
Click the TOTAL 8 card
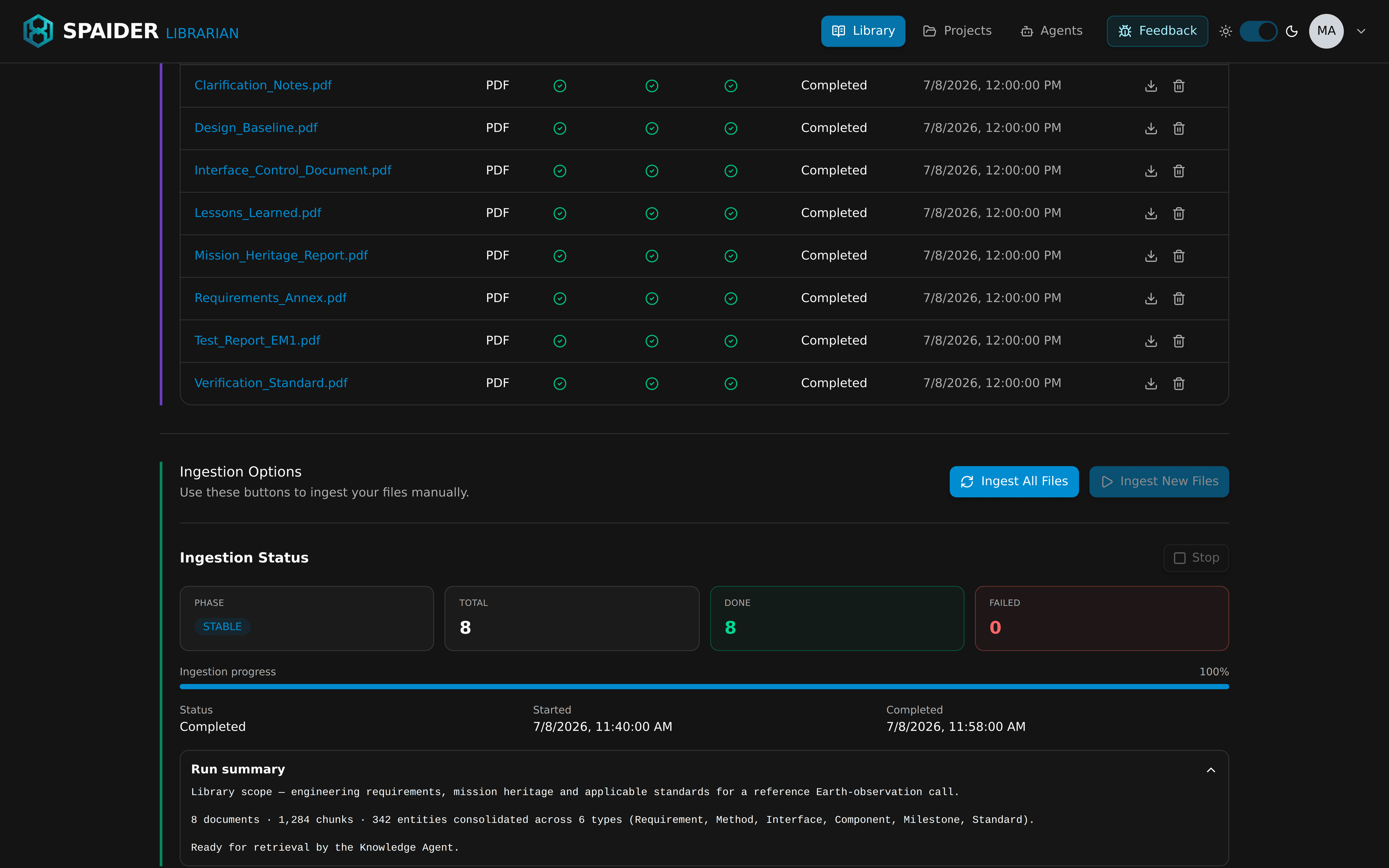[x=572, y=618]
